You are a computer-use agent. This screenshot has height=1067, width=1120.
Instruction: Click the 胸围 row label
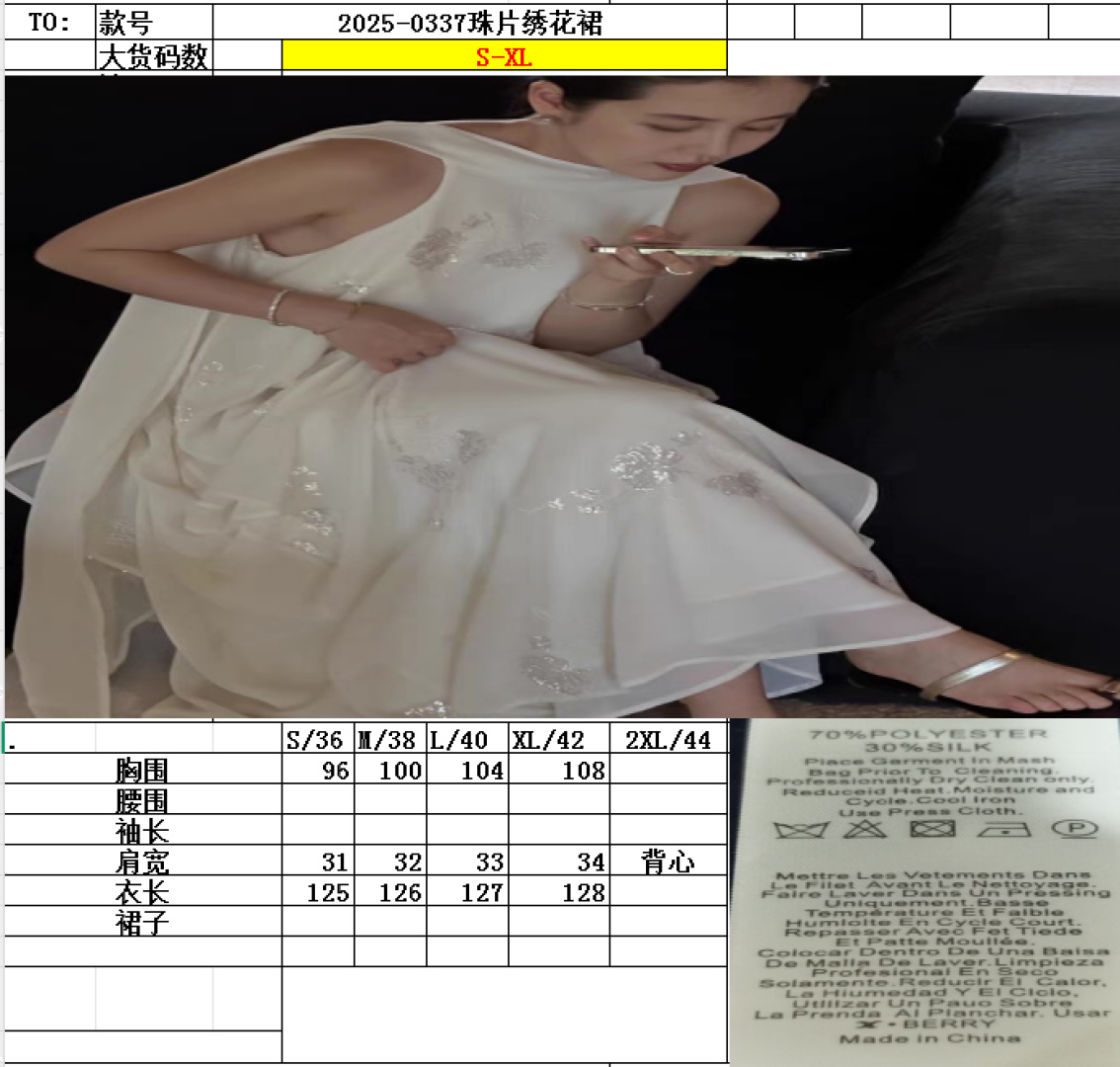pos(142,771)
